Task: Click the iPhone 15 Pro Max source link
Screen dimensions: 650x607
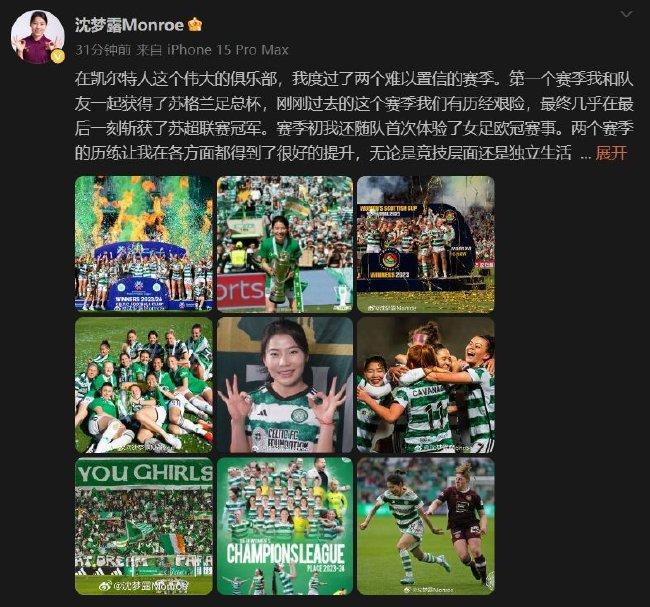Action: click(x=228, y=50)
